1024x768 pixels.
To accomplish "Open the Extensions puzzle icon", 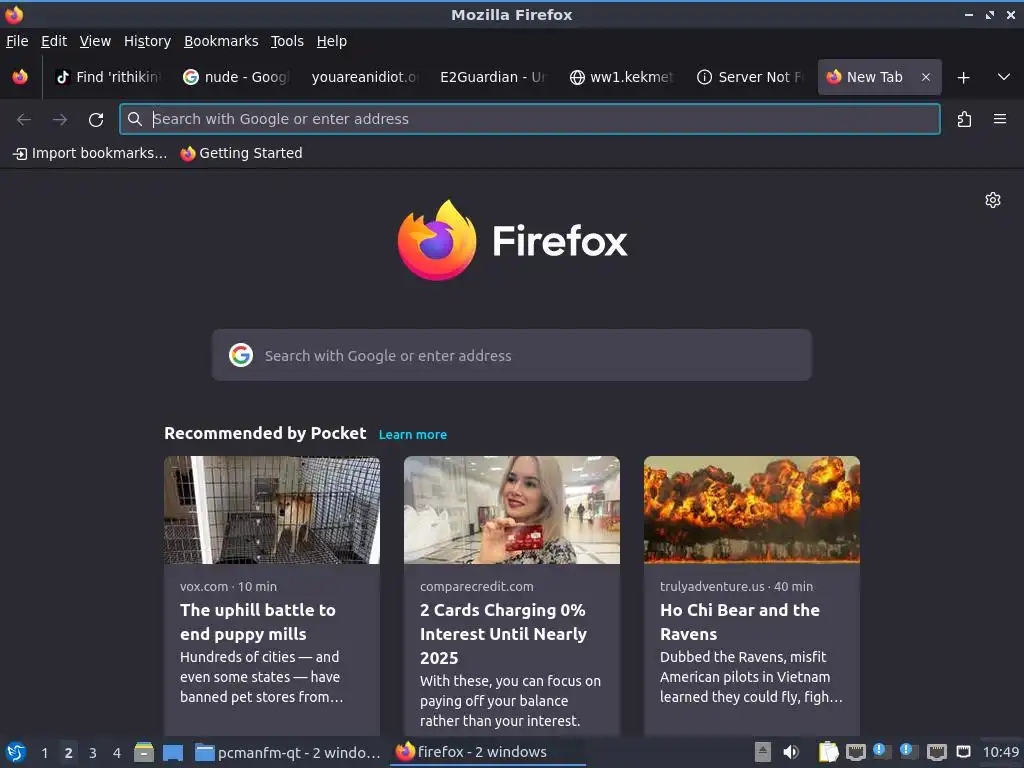I will 964,120.
